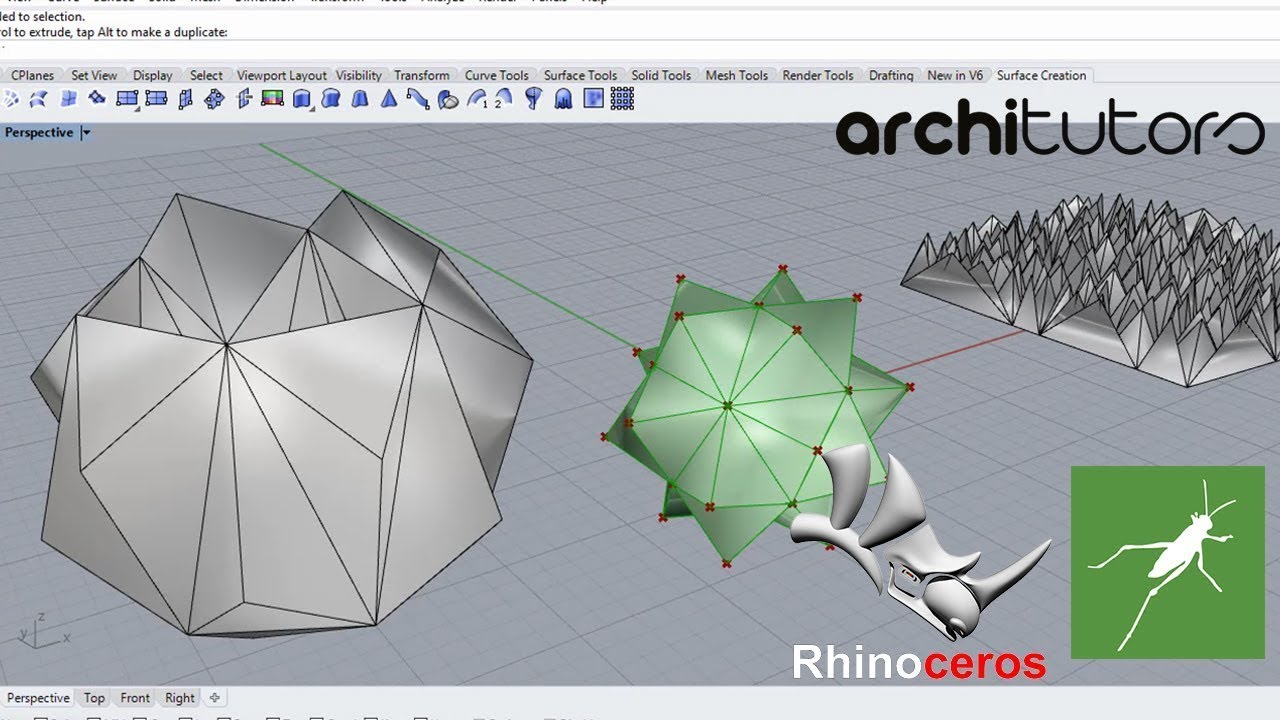Open the Select toolbar tab
1280x720 pixels.
click(x=206, y=75)
